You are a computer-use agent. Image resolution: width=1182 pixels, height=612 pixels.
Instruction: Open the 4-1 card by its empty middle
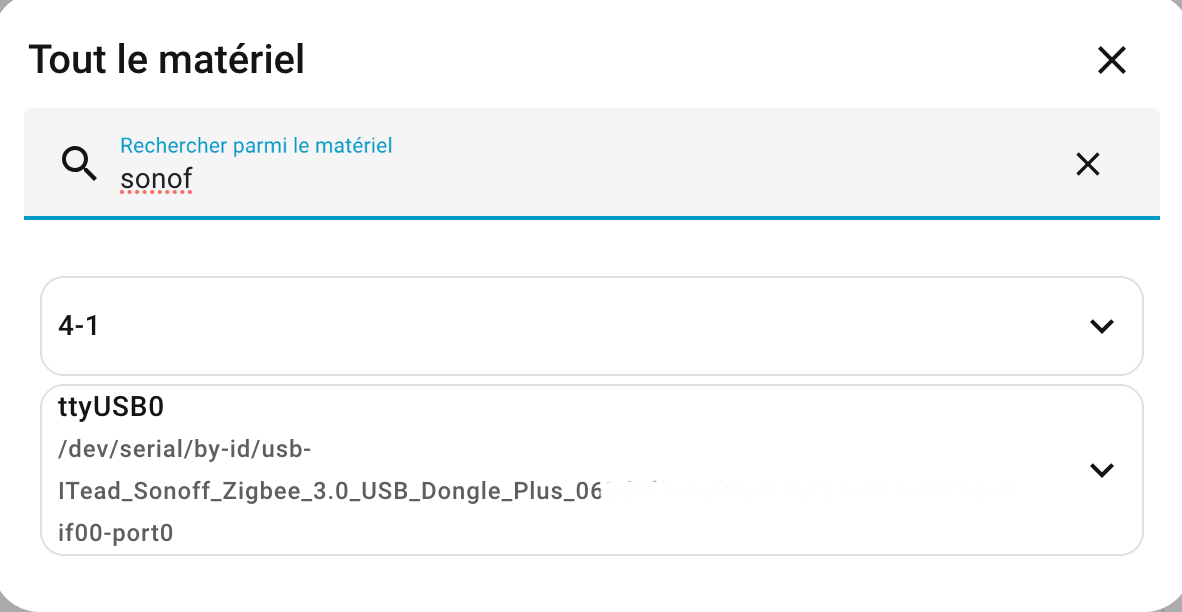(x=590, y=326)
